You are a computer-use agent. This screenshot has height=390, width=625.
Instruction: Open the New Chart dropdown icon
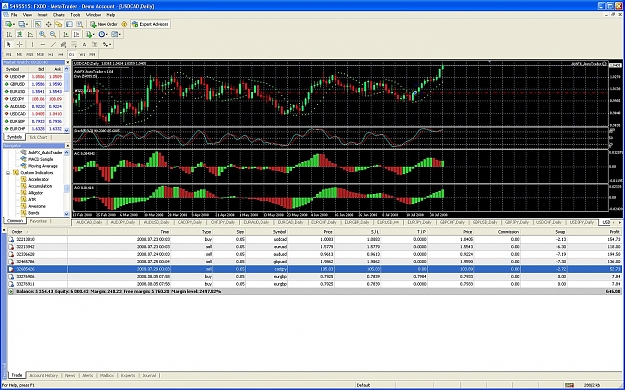(9, 24)
